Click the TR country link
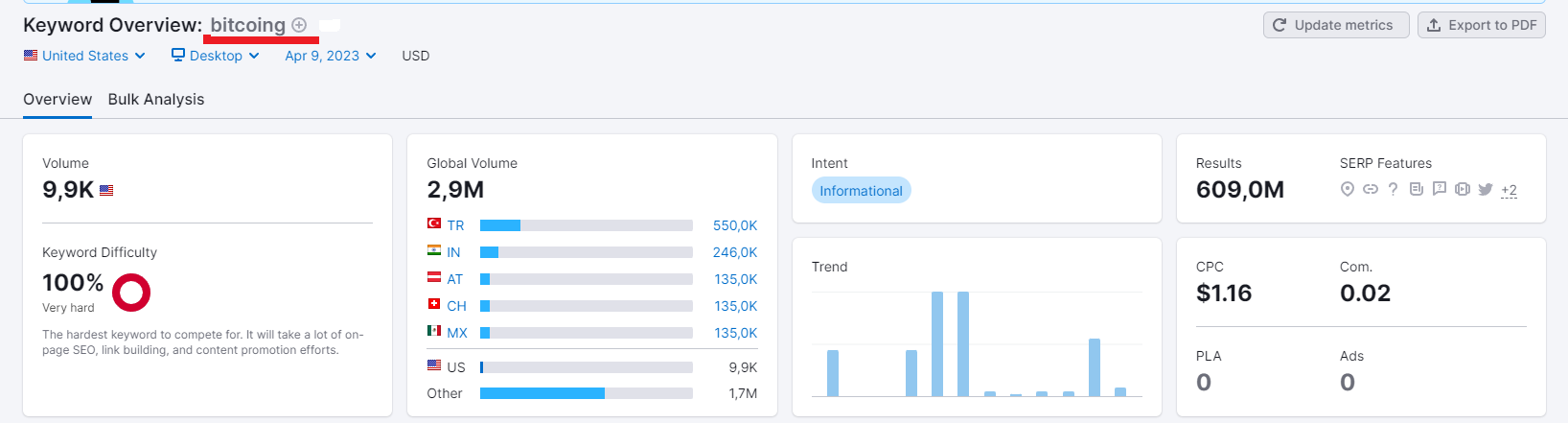The image size is (1568, 423). 455,225
